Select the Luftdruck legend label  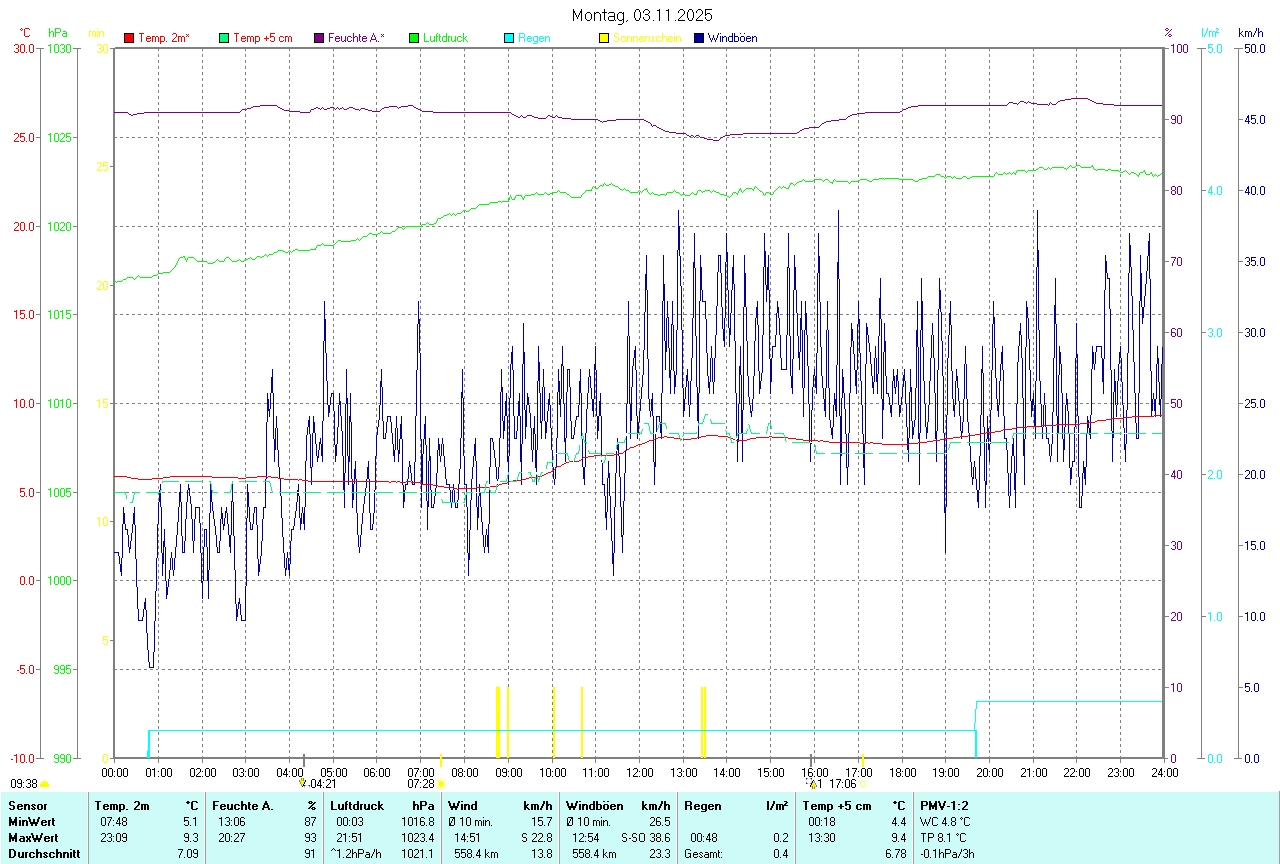point(444,38)
